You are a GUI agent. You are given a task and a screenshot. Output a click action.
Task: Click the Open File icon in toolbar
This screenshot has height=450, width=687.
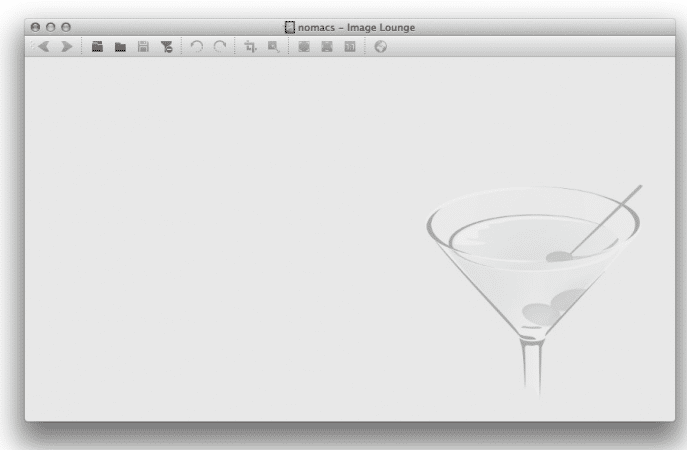(x=97, y=46)
